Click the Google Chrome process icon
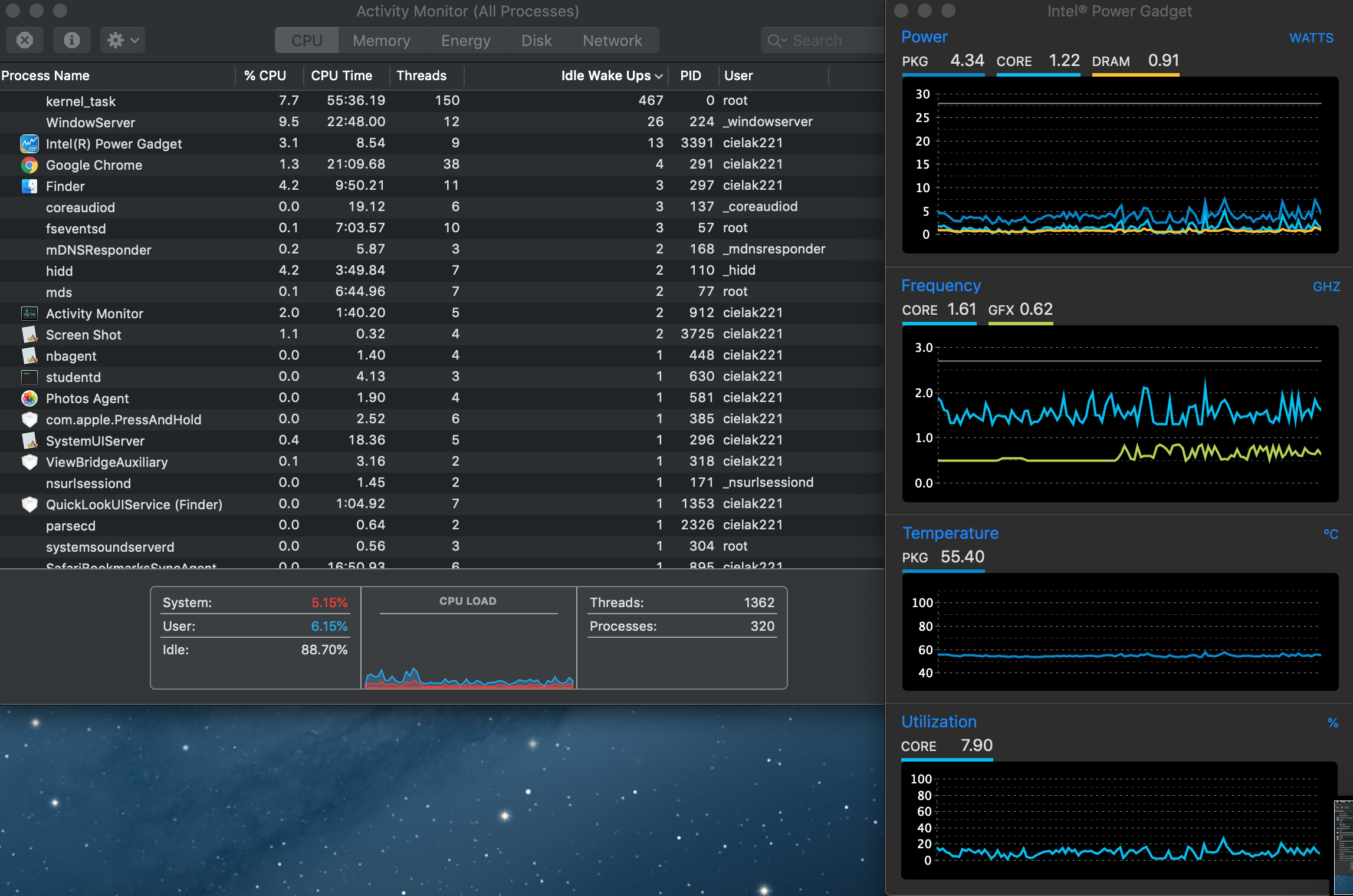This screenshot has width=1353, height=896. pyautogui.click(x=29, y=165)
